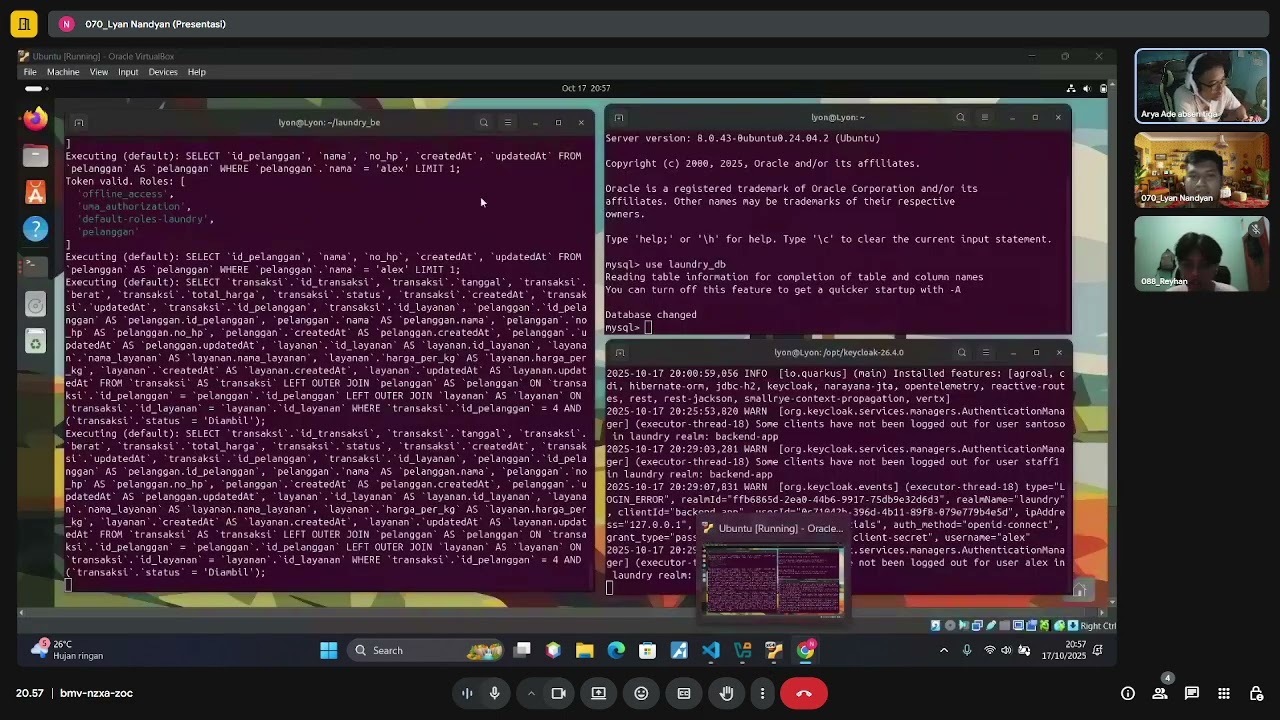Open more options three-dot menu in Meet
Screen dimensions: 1280x720
tap(762, 693)
